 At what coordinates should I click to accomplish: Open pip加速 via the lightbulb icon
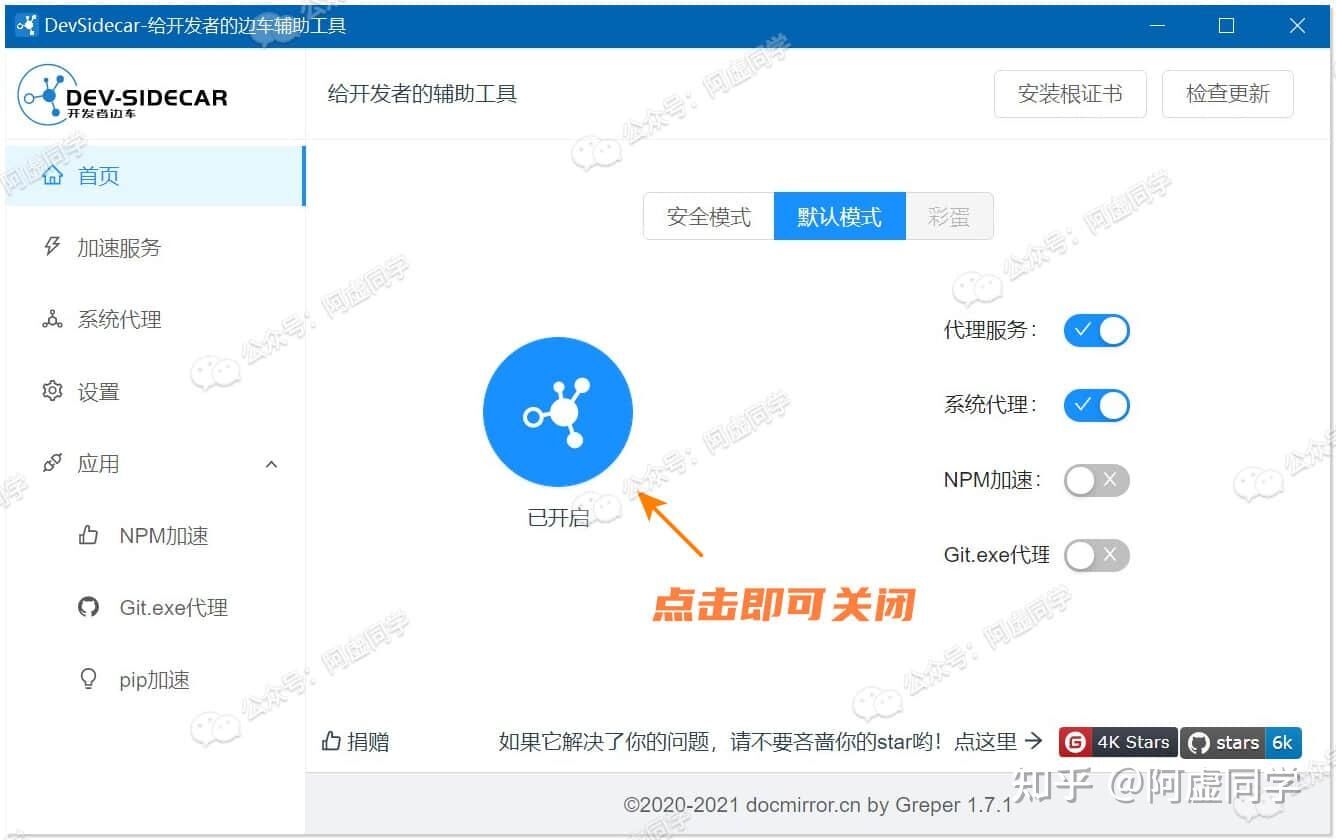[x=89, y=679]
